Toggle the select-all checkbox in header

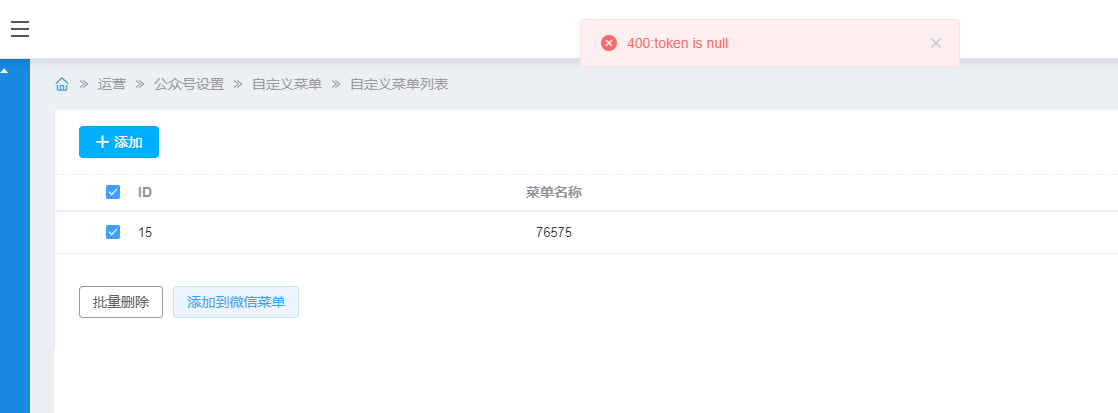113,192
